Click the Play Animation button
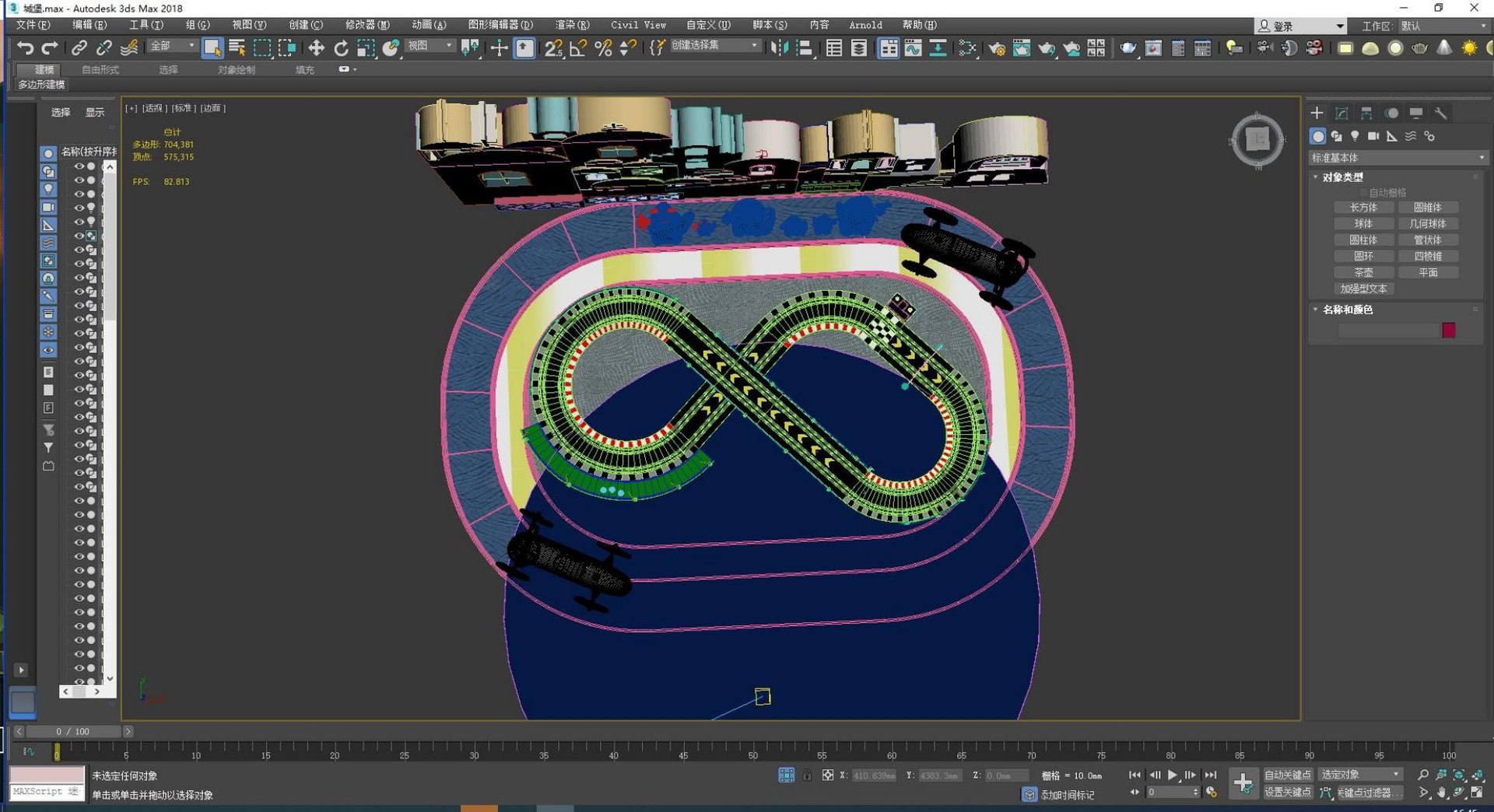1494x812 pixels. click(x=1172, y=775)
